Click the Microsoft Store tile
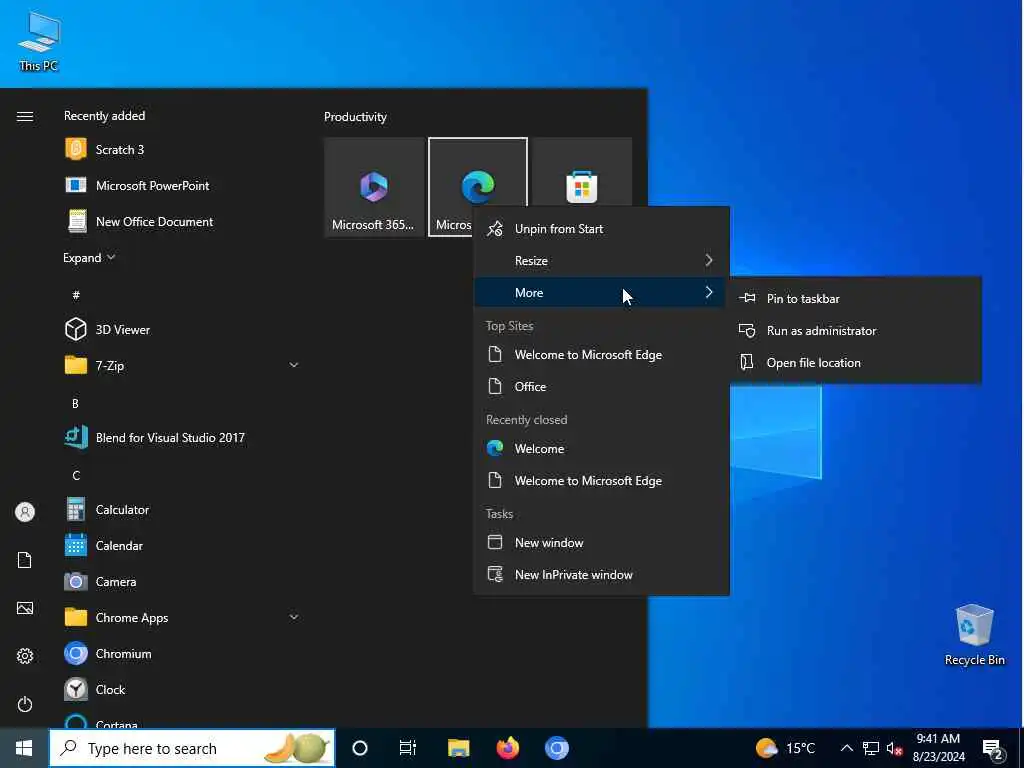 [x=582, y=172]
